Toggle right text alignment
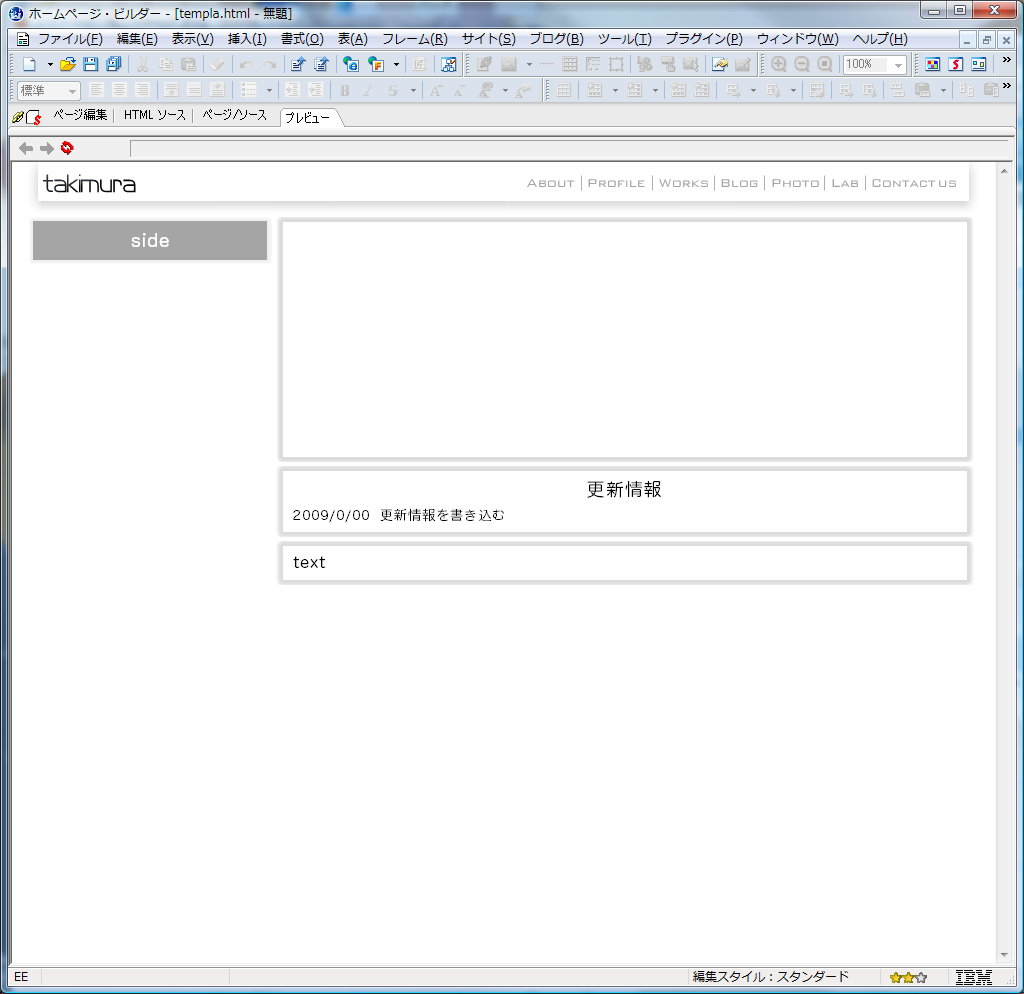The width and height of the screenshot is (1024, 994). coord(142,90)
